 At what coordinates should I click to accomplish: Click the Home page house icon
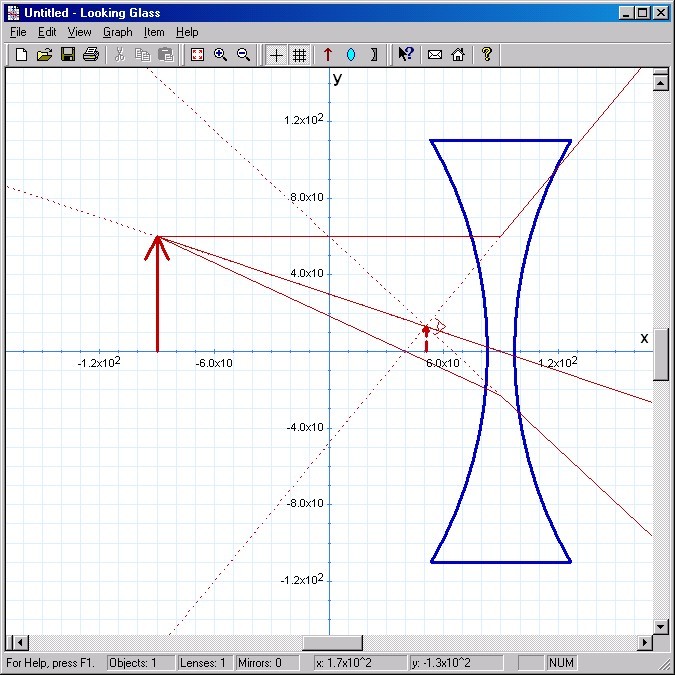point(458,55)
